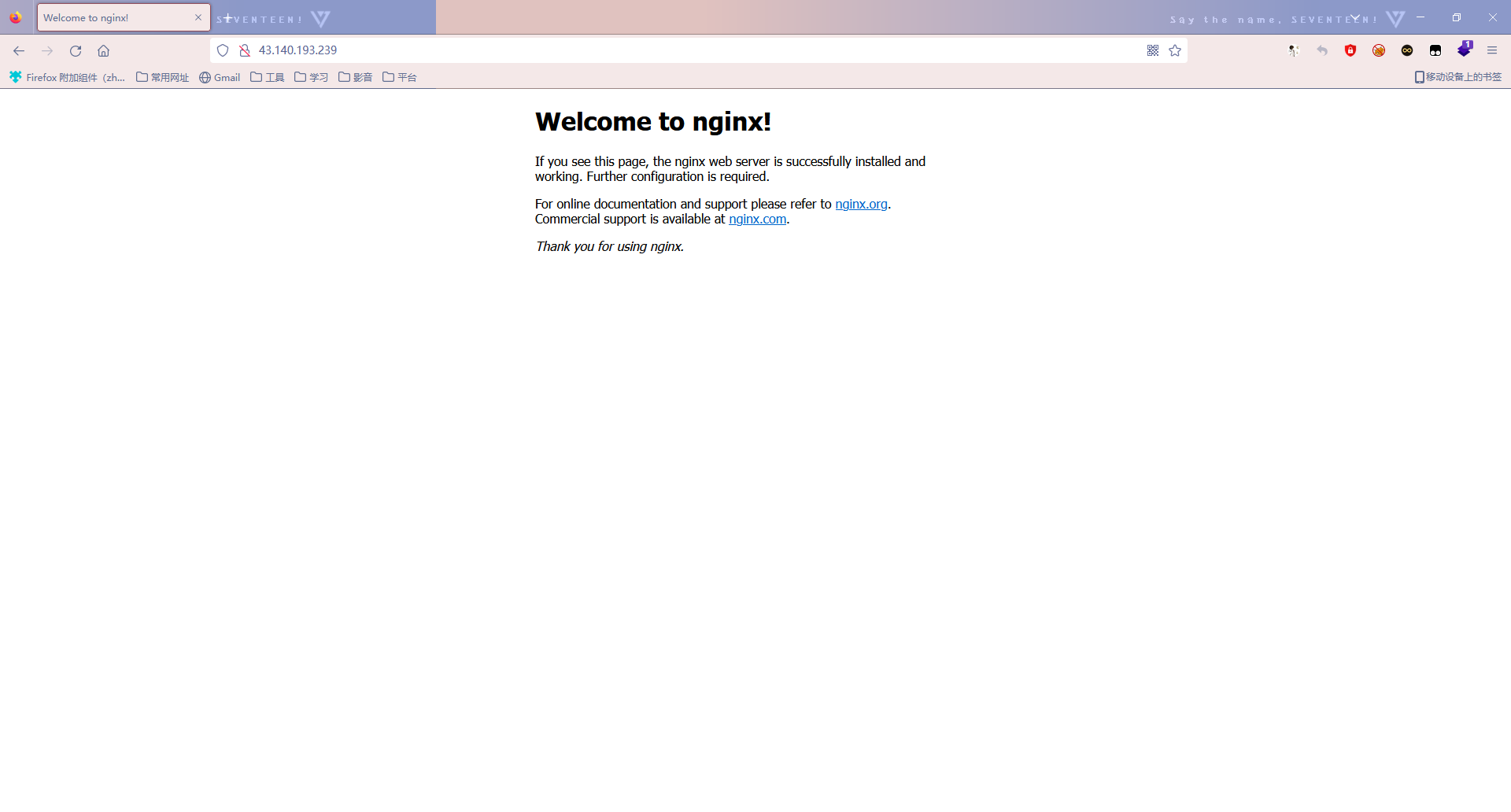Open the Tampermonkey extension icon
The width and height of the screenshot is (1511, 812).
pos(1435,50)
